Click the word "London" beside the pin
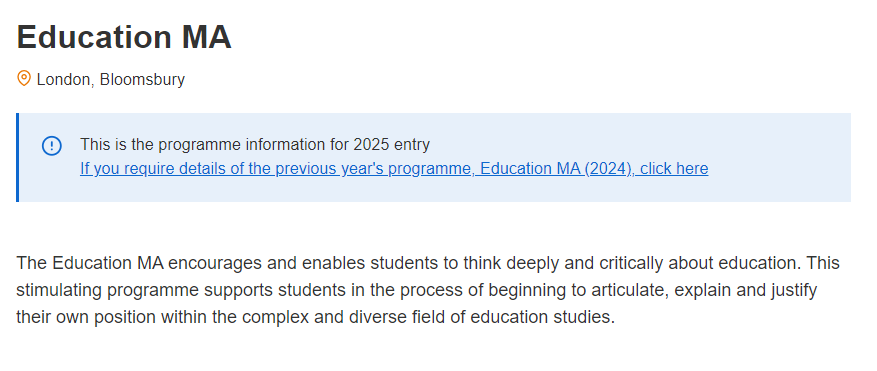The image size is (877, 371). pos(63,80)
